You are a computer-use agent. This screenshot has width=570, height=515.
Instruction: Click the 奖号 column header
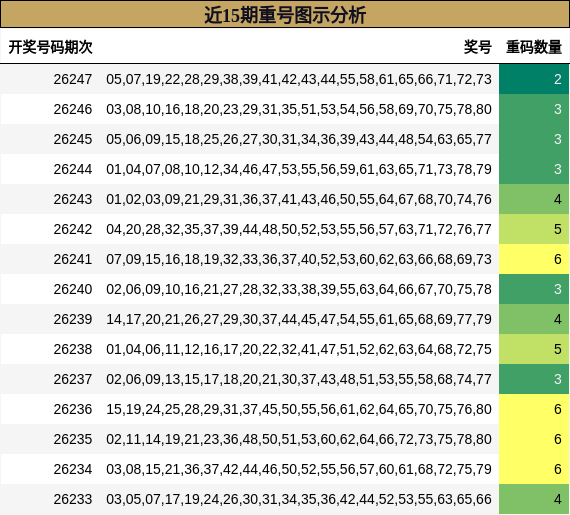click(478, 47)
